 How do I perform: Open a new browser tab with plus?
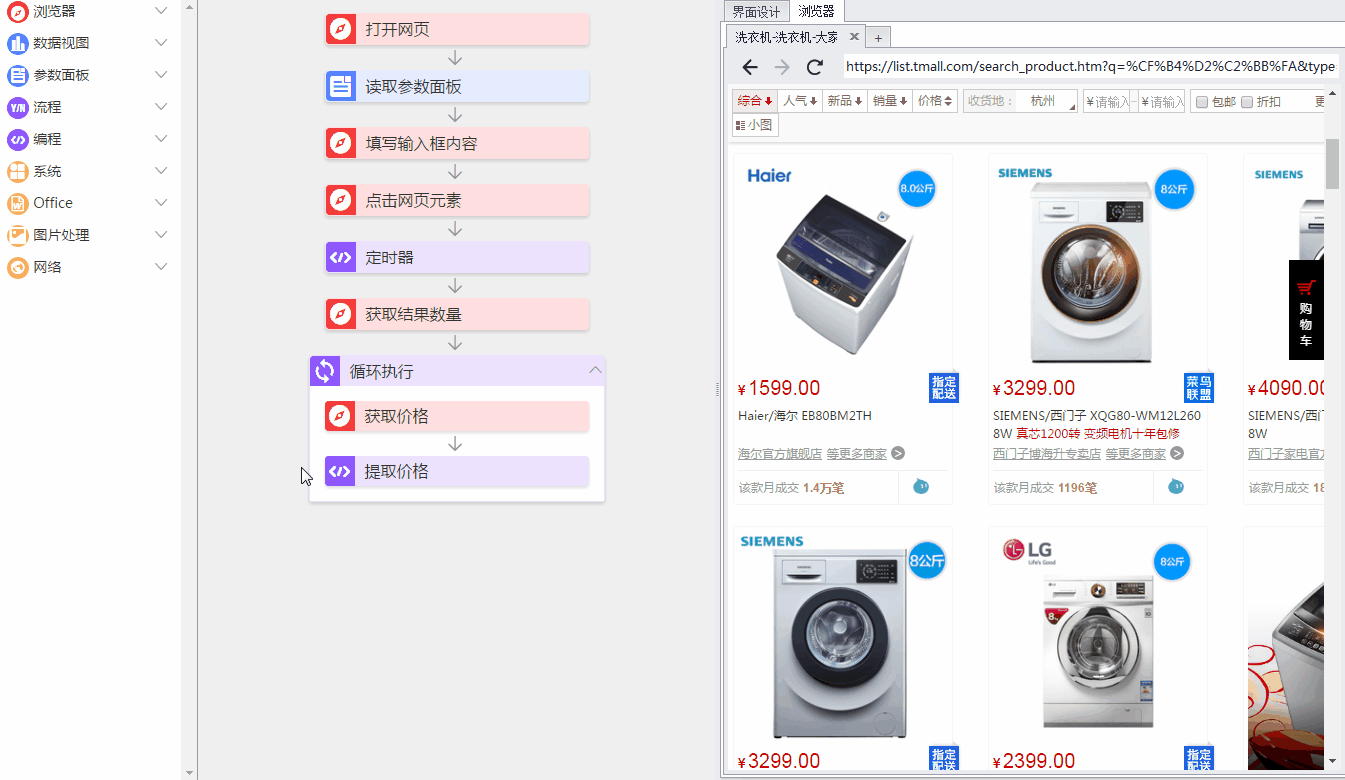point(878,38)
